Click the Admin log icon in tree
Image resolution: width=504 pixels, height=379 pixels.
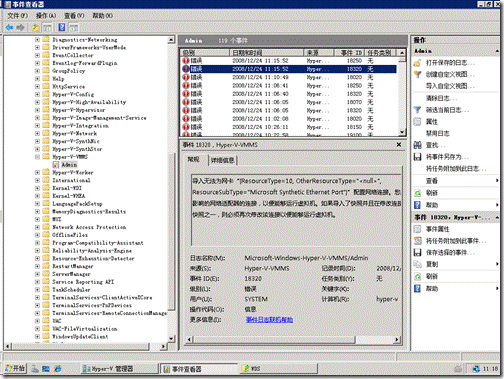coord(56,165)
